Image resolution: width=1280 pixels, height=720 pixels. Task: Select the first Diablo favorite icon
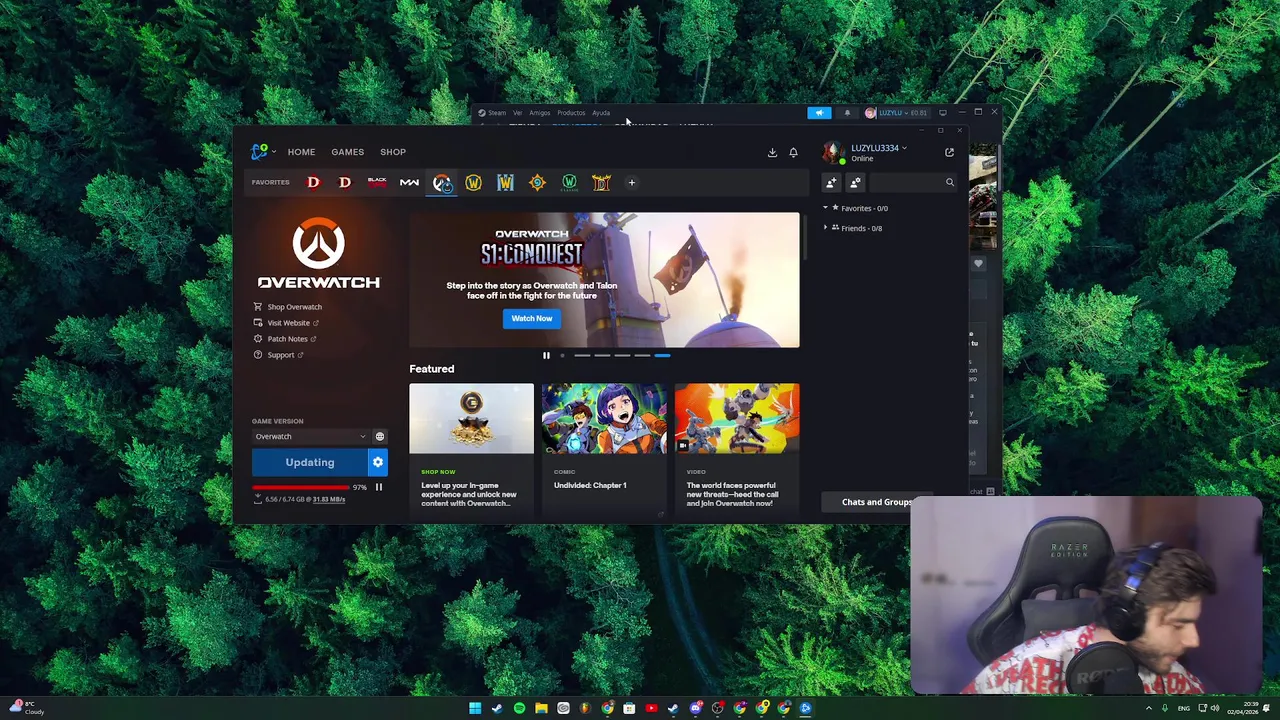pyautogui.click(x=313, y=183)
